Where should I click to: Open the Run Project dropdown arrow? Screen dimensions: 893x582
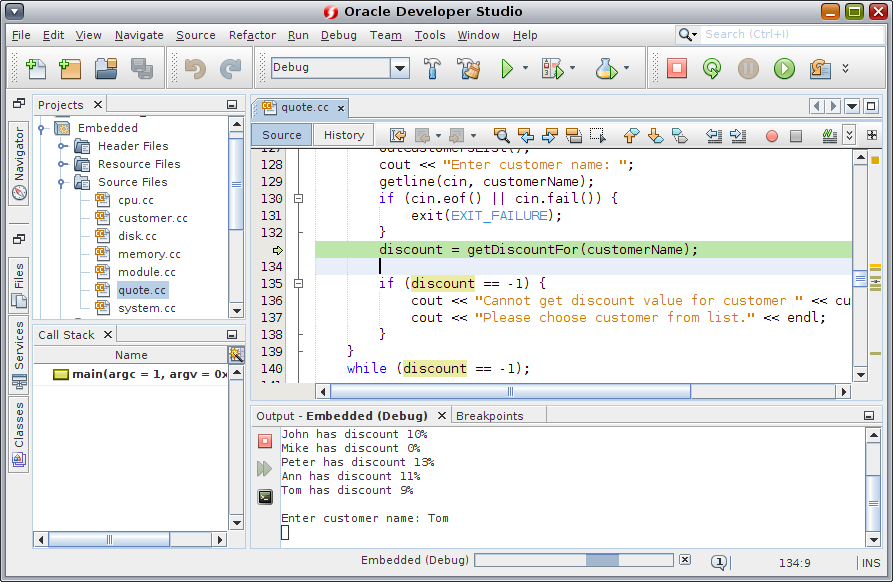point(525,68)
